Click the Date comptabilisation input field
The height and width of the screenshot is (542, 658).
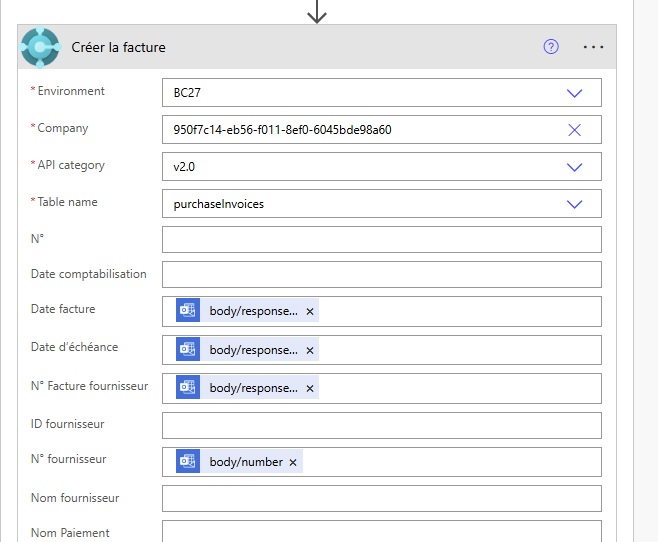[381, 275]
